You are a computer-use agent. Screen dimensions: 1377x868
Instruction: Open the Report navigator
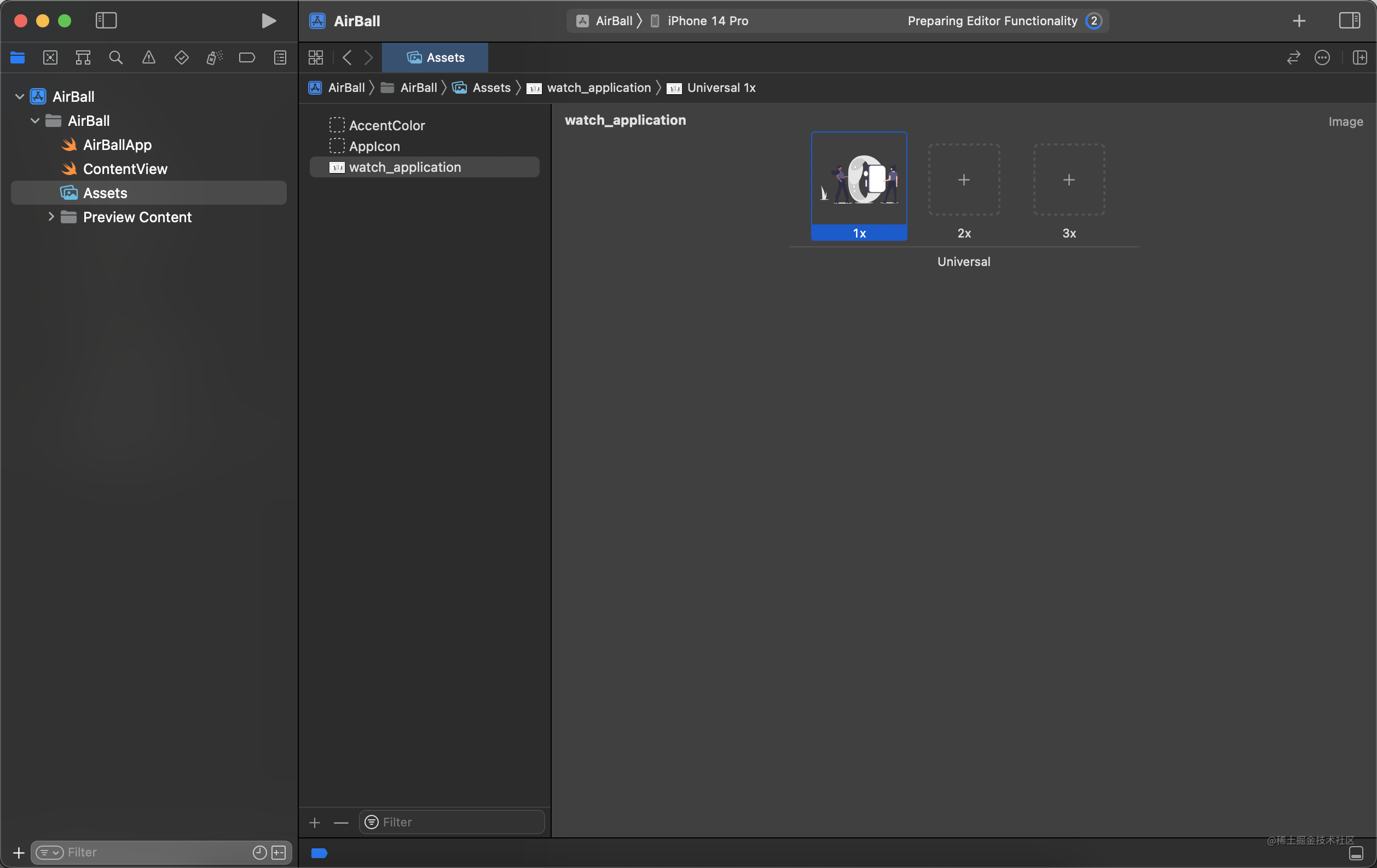pyautogui.click(x=280, y=57)
